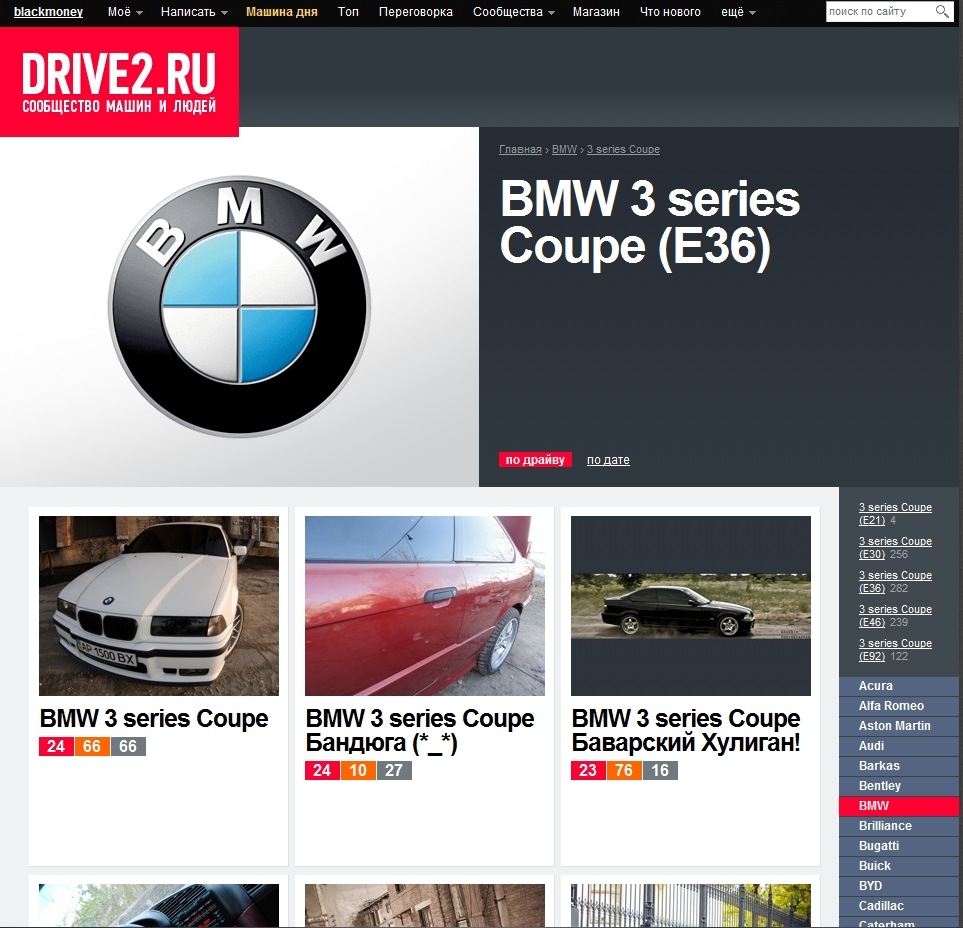Click orange 10 badge under Бандюга

pyautogui.click(x=358, y=770)
